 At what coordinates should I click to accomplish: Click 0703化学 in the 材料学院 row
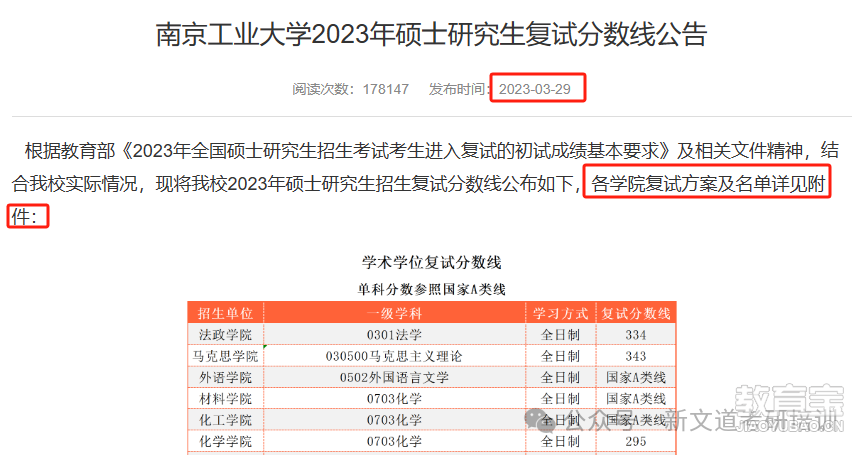click(394, 399)
